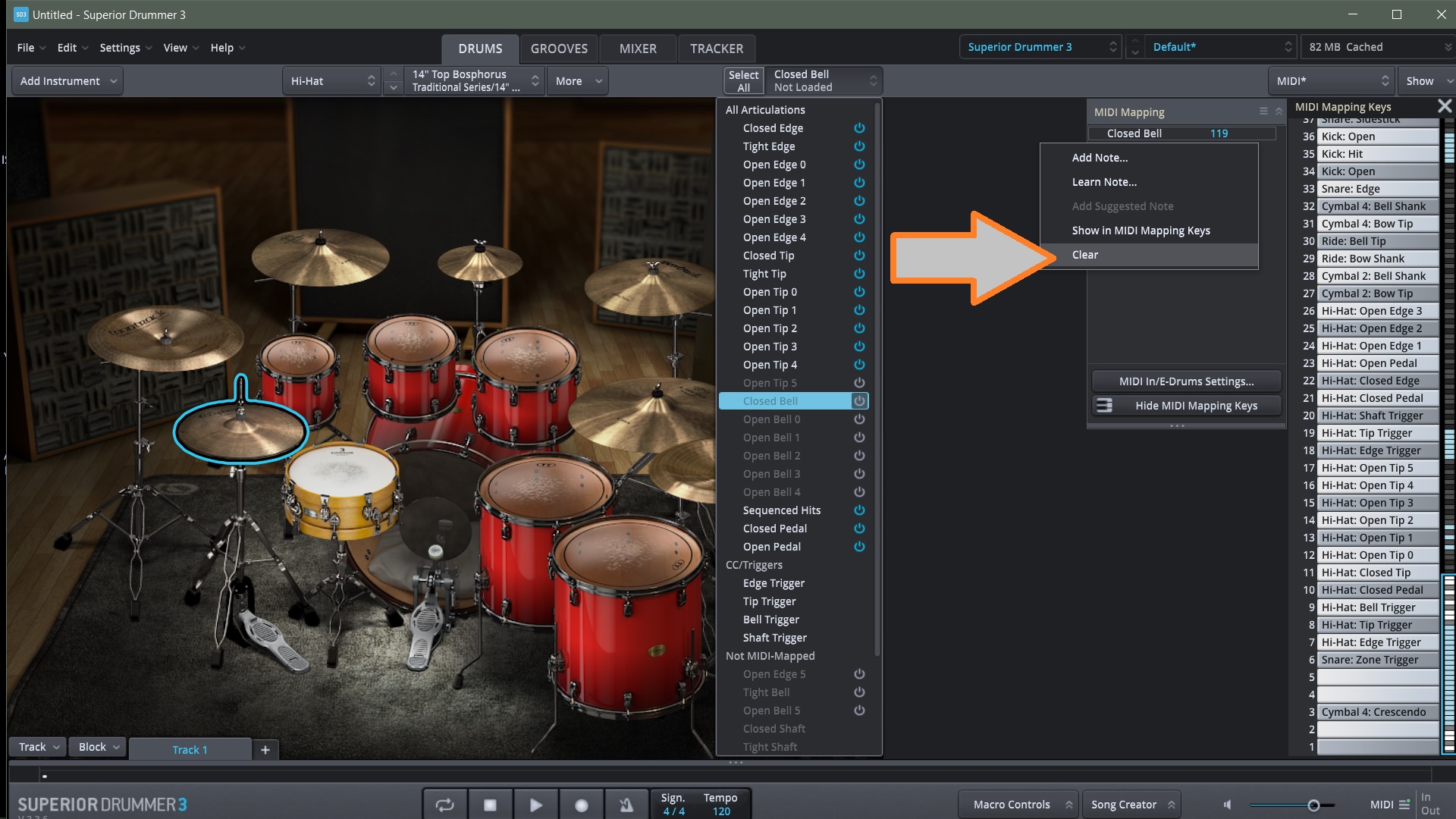Click the master volume speaker icon

[x=1228, y=805]
